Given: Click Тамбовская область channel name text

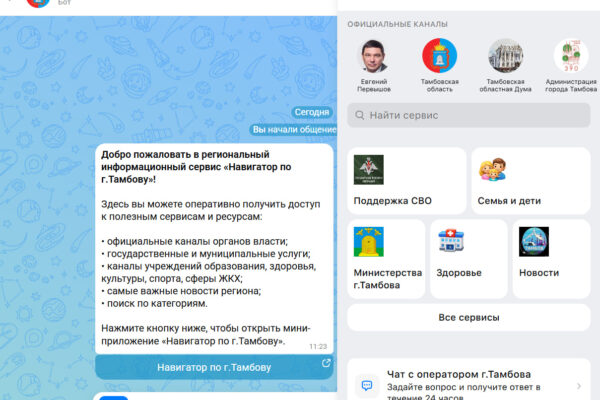Looking at the screenshot, I should click(x=439, y=85).
